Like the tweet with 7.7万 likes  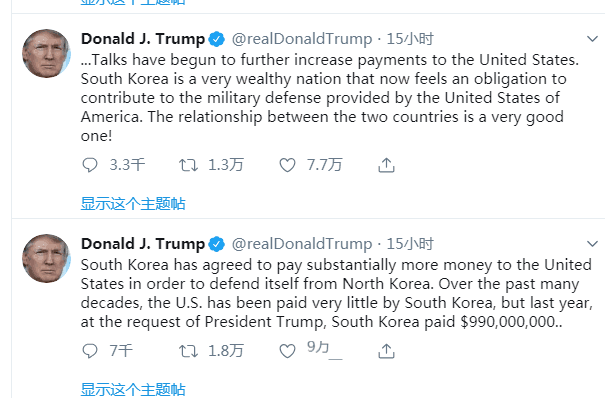287,165
